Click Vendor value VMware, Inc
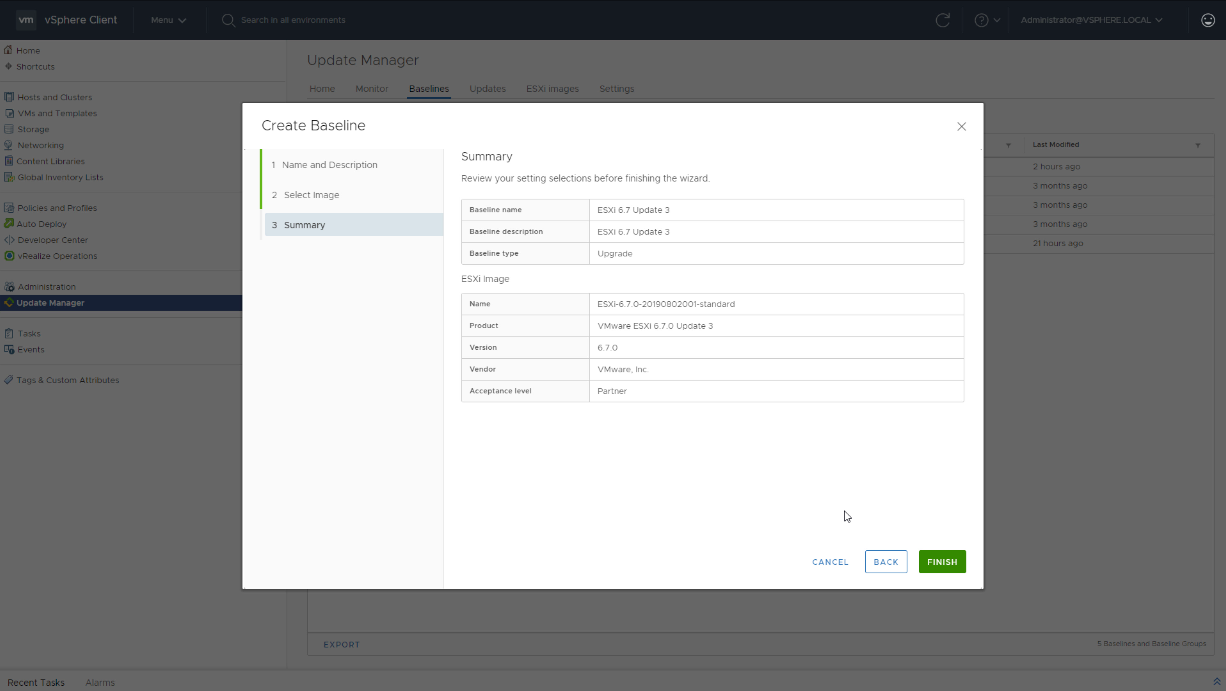 [622, 369]
